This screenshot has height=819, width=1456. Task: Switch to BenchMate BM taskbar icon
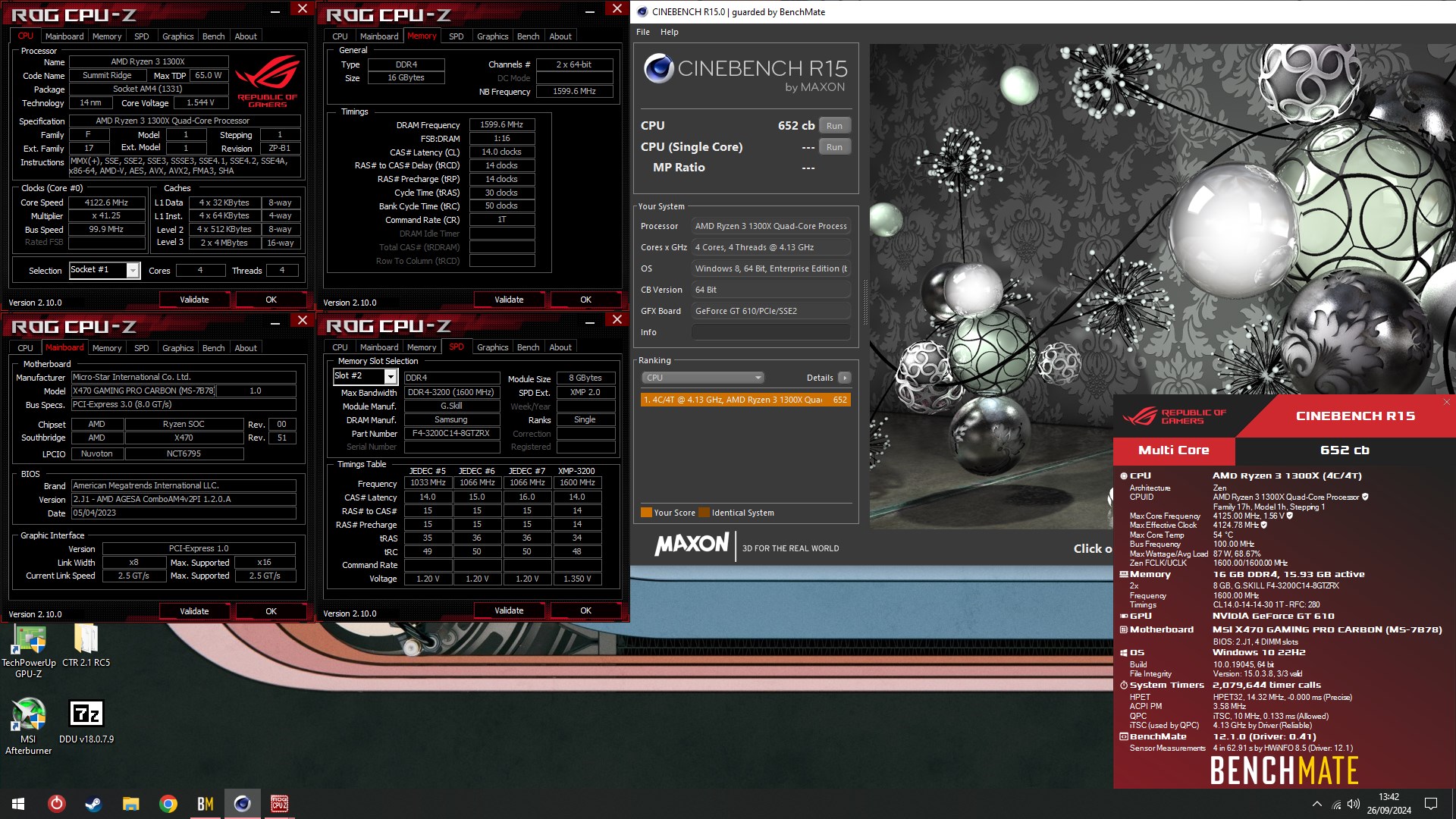tap(205, 804)
